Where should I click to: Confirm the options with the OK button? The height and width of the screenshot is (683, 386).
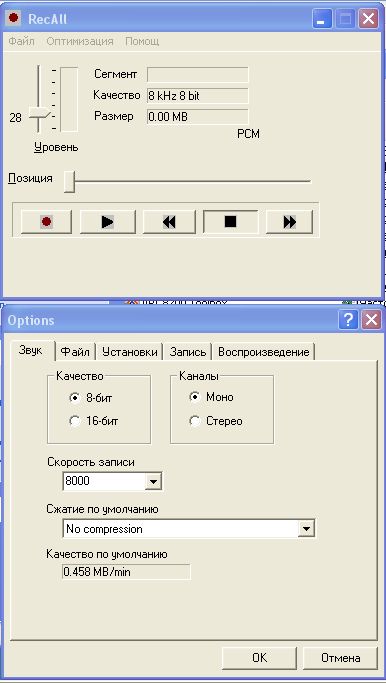tap(259, 658)
